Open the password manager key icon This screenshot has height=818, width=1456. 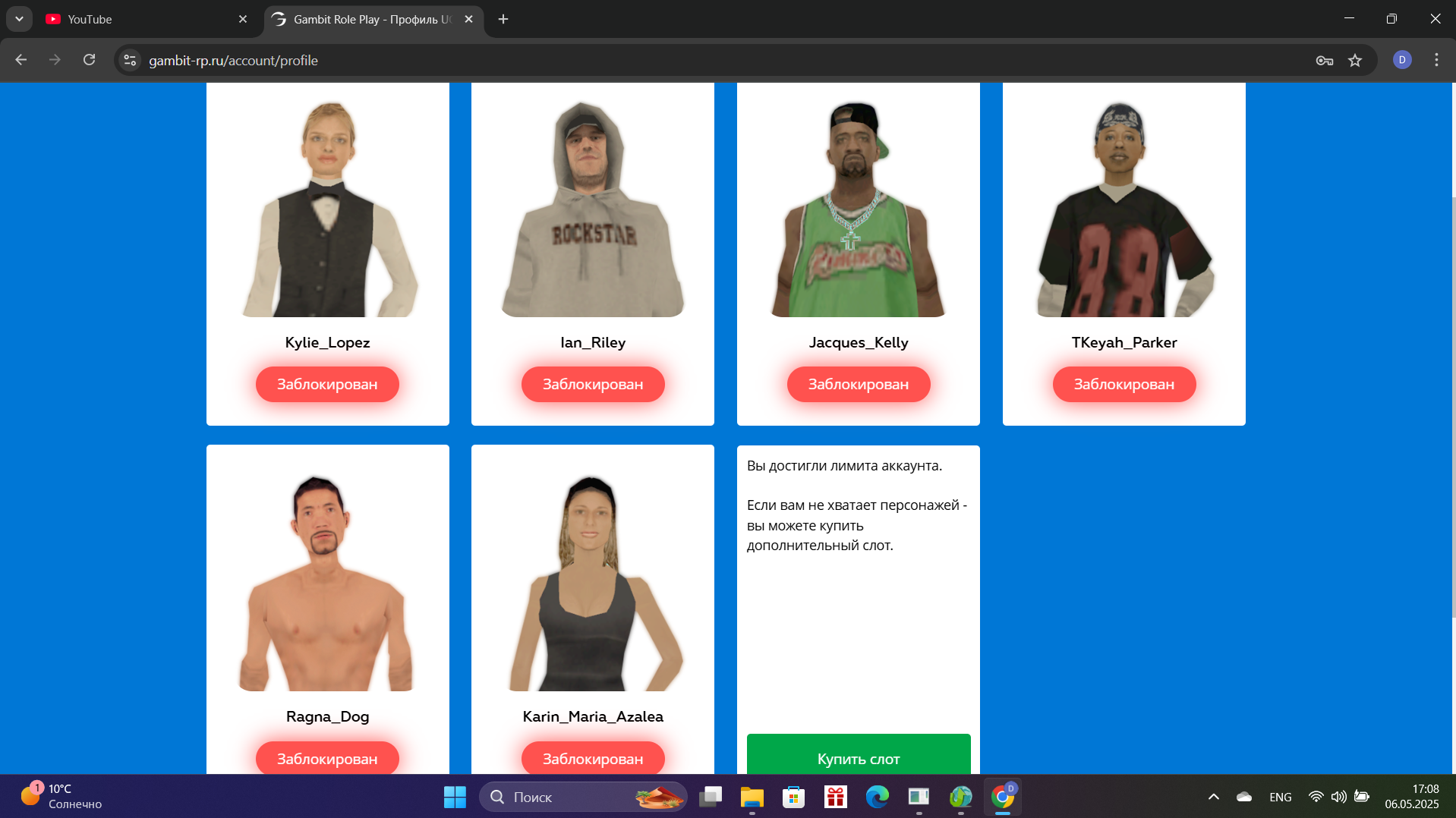point(1325,60)
